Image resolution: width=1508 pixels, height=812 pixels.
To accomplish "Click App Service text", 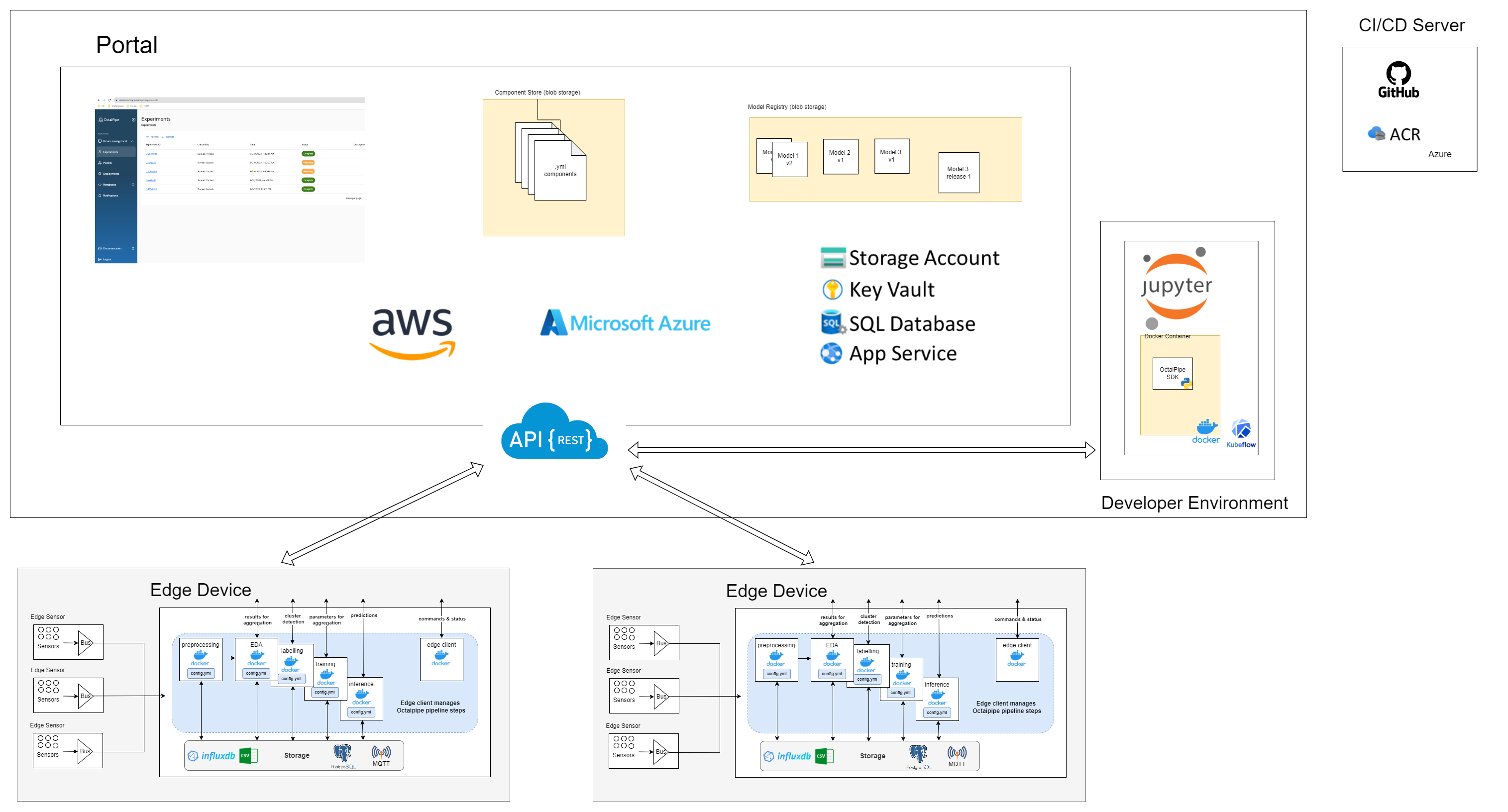I will click(x=903, y=354).
